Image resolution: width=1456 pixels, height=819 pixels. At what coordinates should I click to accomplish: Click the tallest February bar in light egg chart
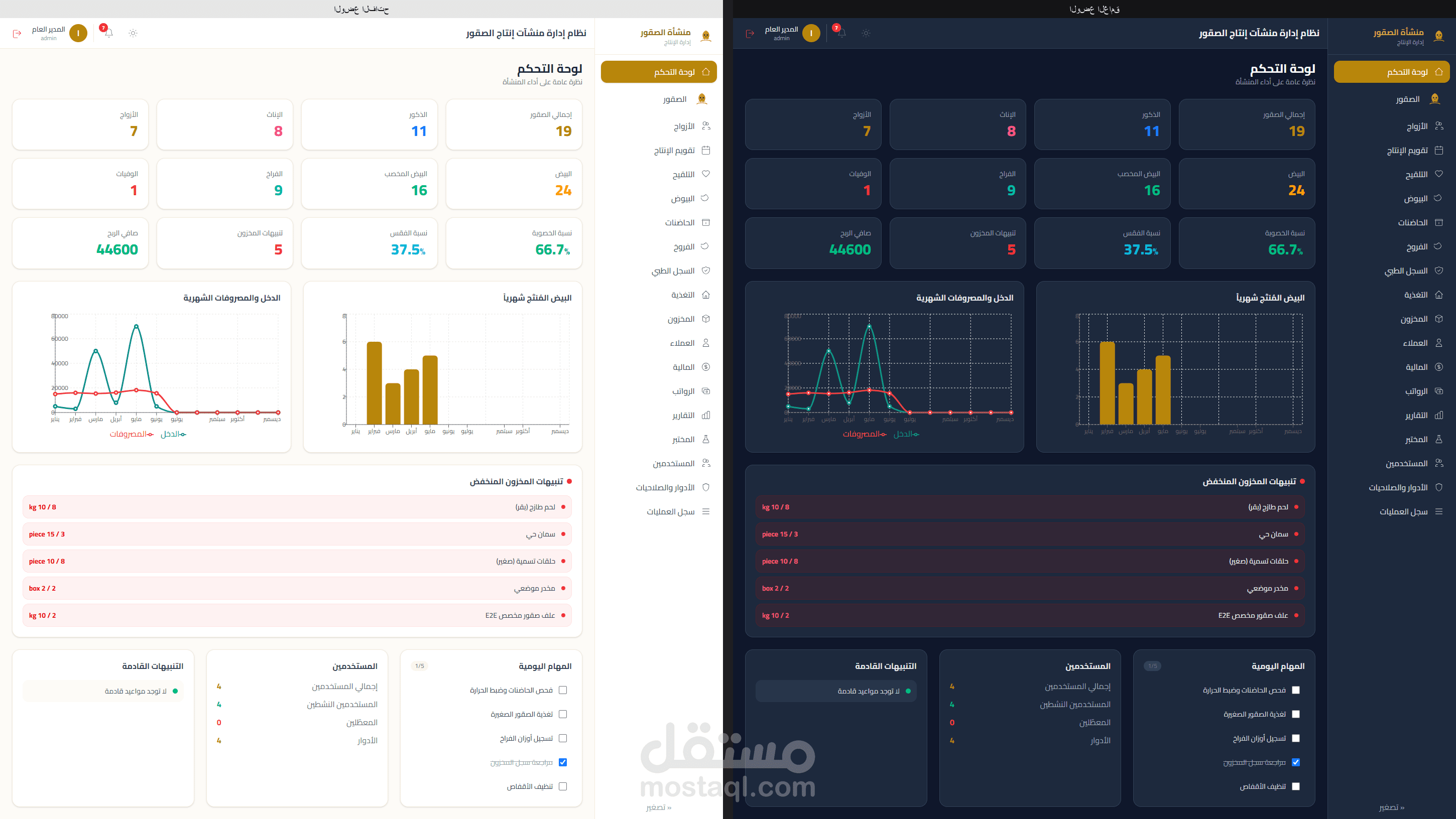[374, 383]
